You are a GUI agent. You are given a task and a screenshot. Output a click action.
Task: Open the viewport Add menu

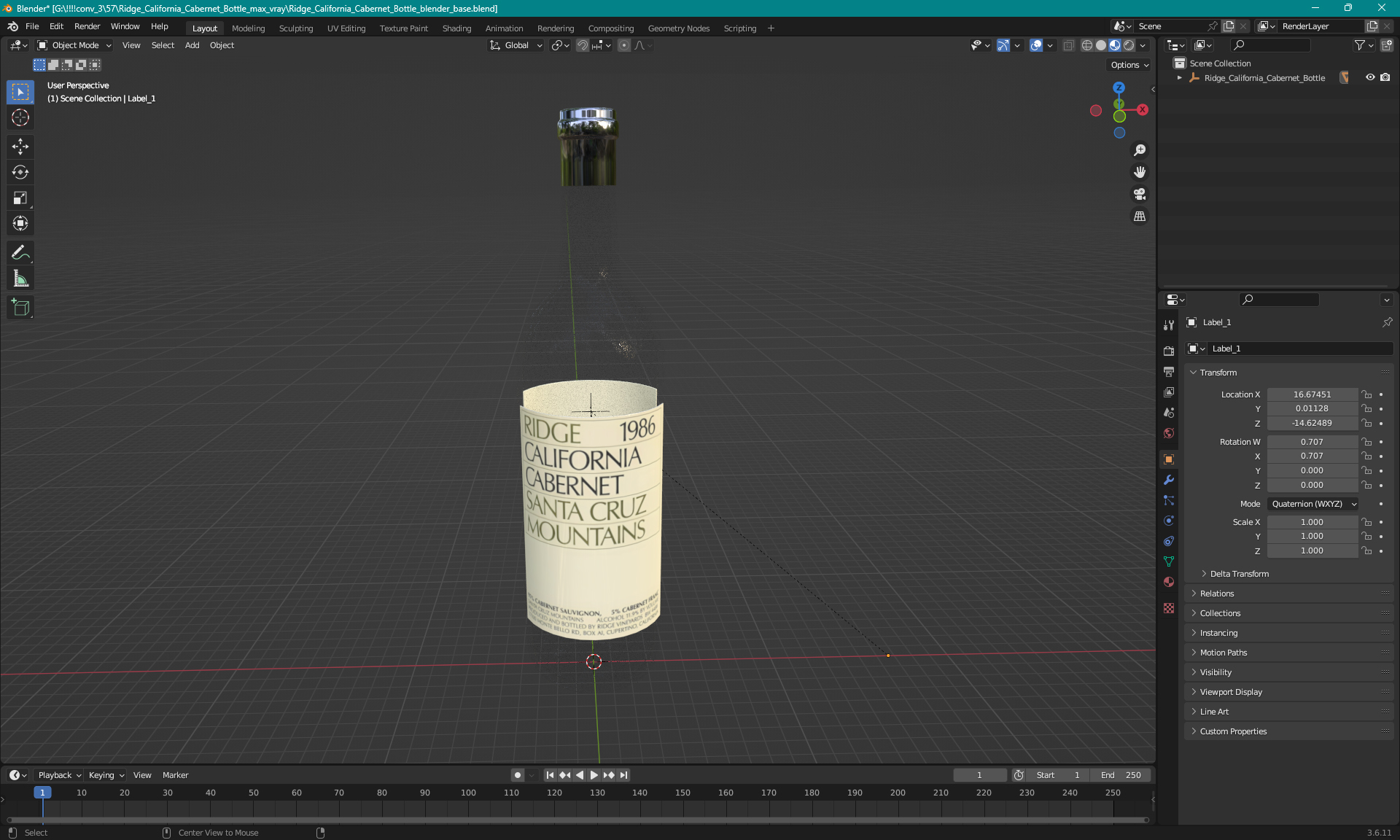[x=192, y=45]
